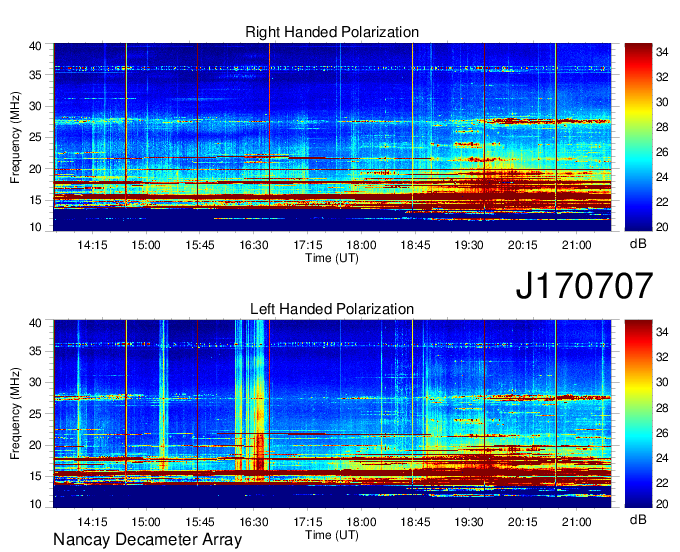The image size is (680, 552).
Task: Click the Right Handed spectrogram plot area
Action: pos(332,137)
